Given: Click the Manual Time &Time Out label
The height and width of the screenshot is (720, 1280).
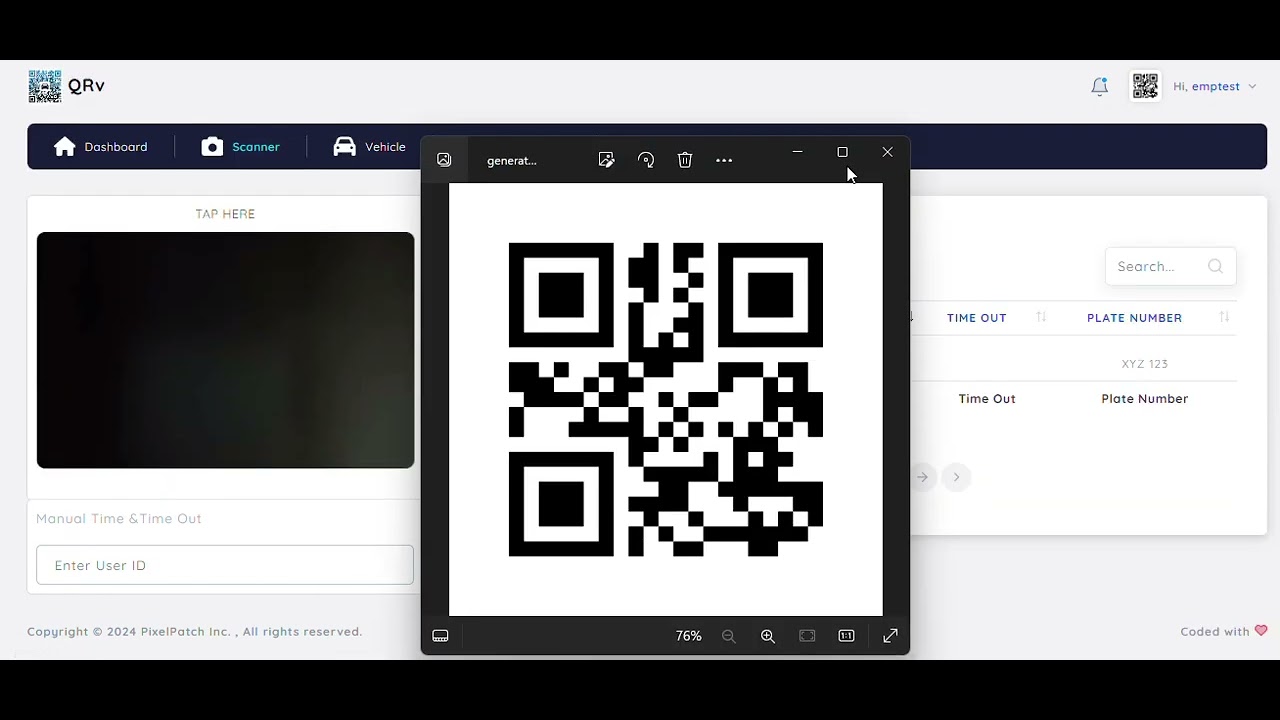Looking at the screenshot, I should (x=119, y=518).
